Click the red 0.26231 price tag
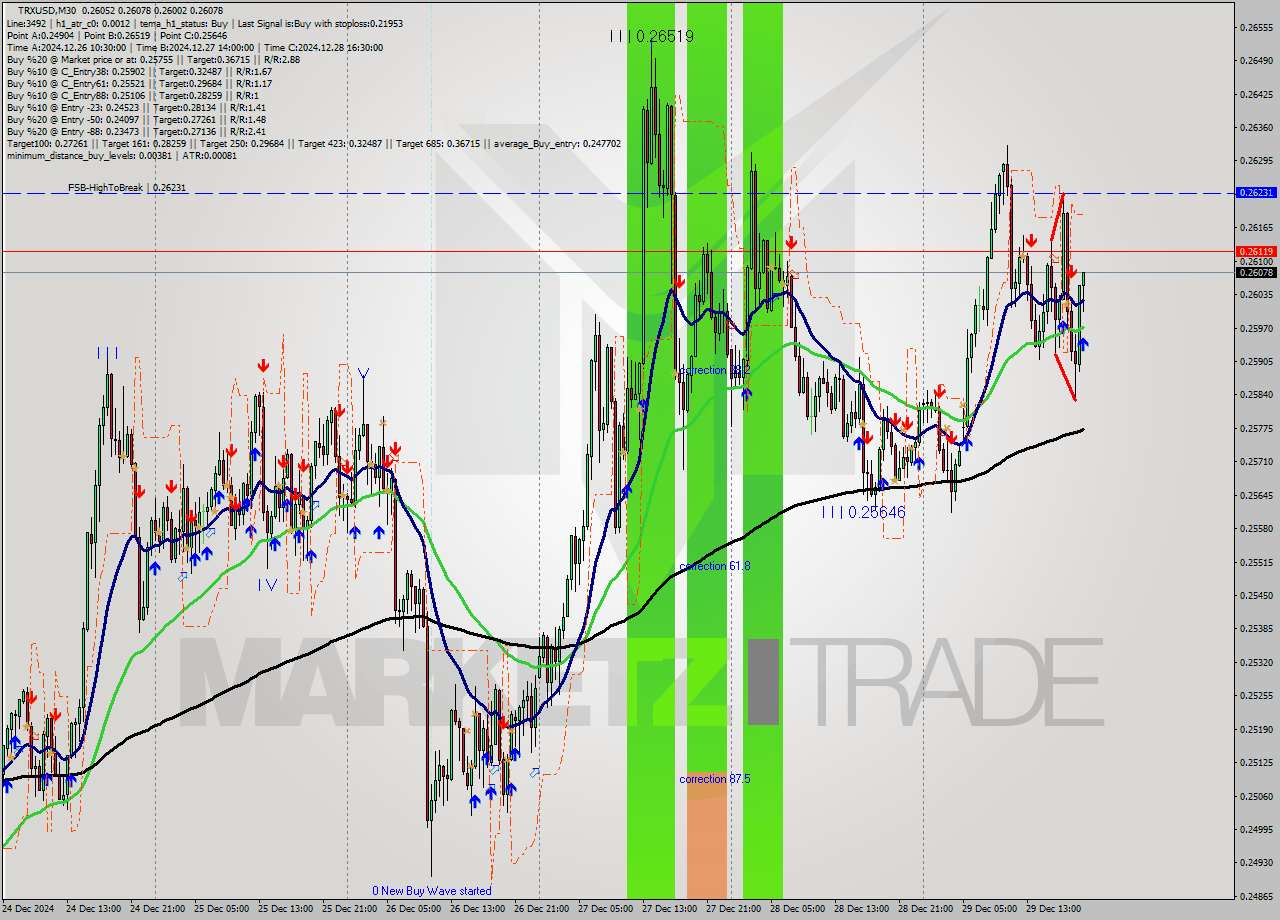 pyautogui.click(x=1255, y=193)
